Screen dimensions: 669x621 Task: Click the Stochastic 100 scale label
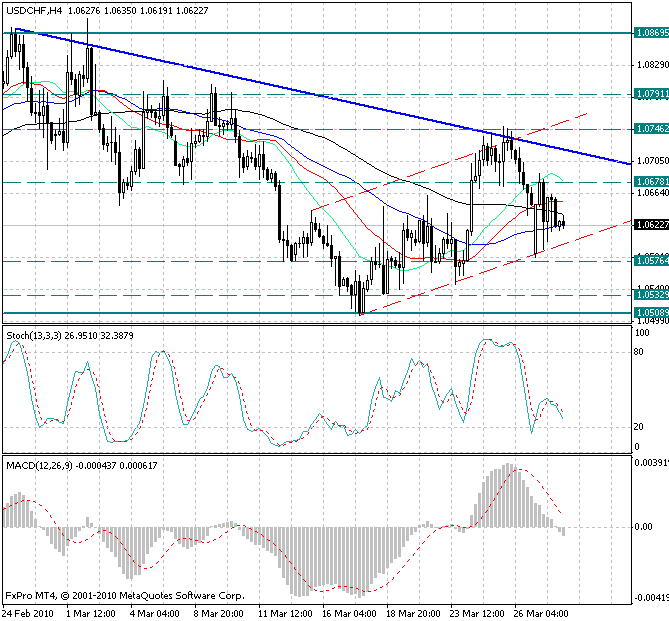click(x=642, y=333)
